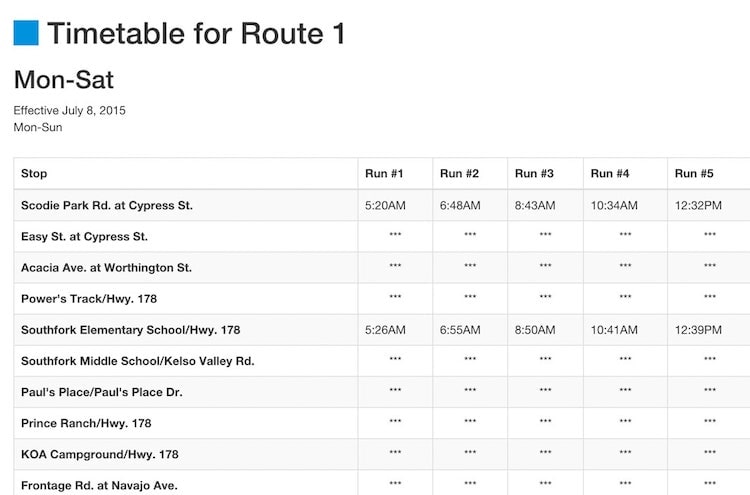Click the Acacia Ave. at Worthington St. stop
Screen dimensions: 750x495
point(106,268)
